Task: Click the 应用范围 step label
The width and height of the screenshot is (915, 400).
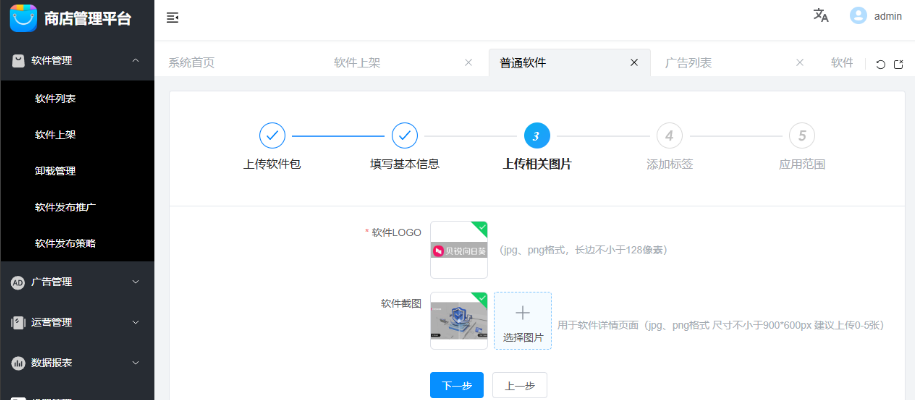Action: [802, 165]
